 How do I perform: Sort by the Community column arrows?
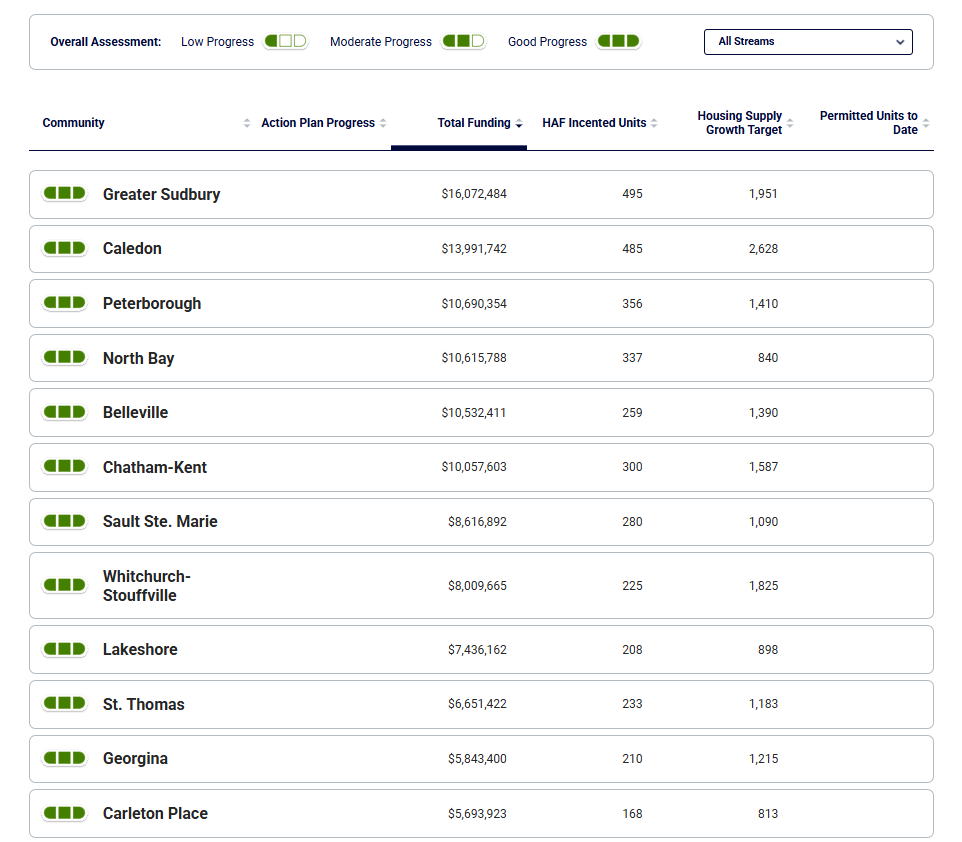pos(247,123)
